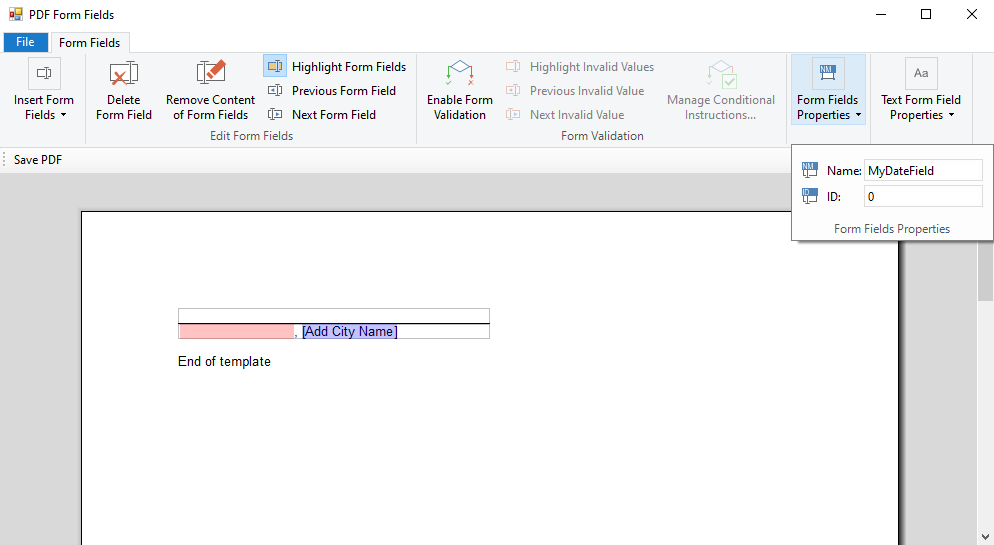Click the empty top table cell
The image size is (994, 545).
coord(333,316)
